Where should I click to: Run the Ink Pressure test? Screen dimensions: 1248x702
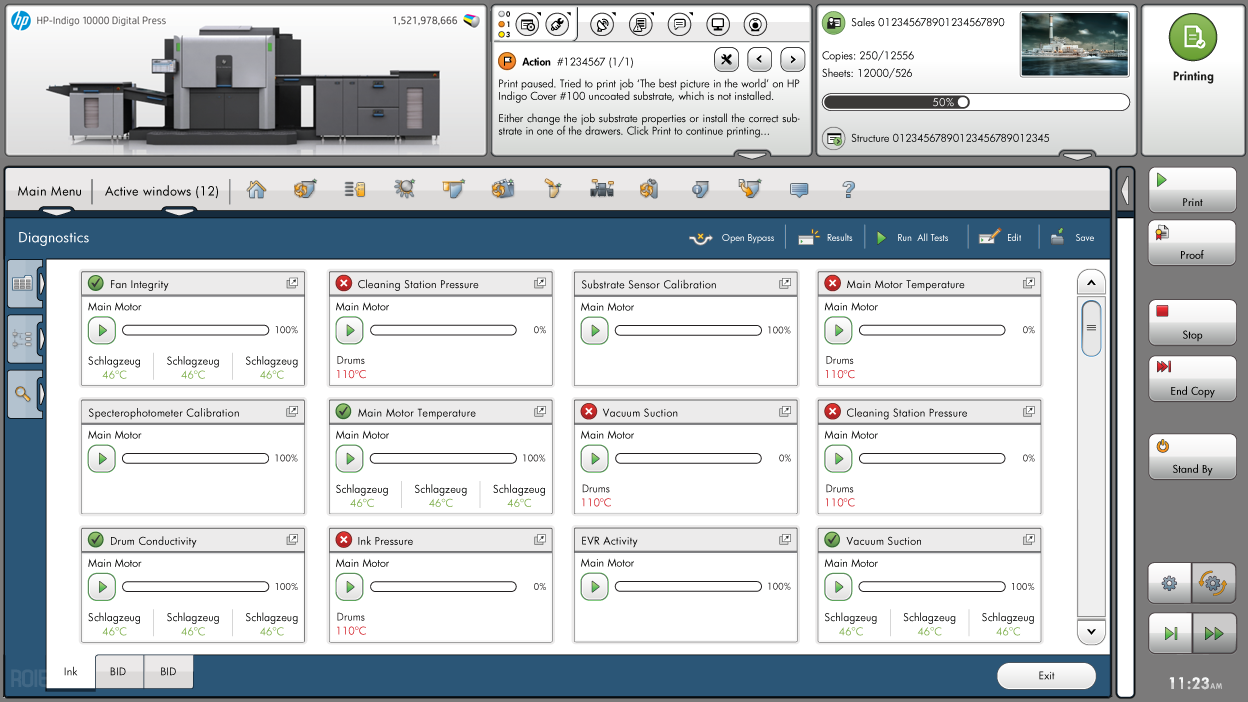(349, 587)
